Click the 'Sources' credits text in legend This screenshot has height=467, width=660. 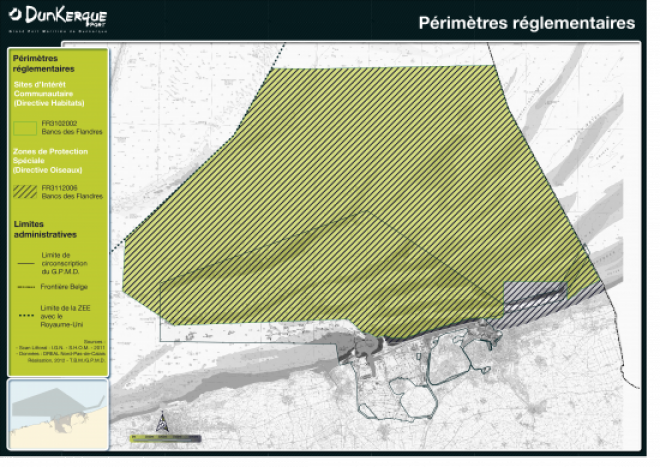click(60, 351)
